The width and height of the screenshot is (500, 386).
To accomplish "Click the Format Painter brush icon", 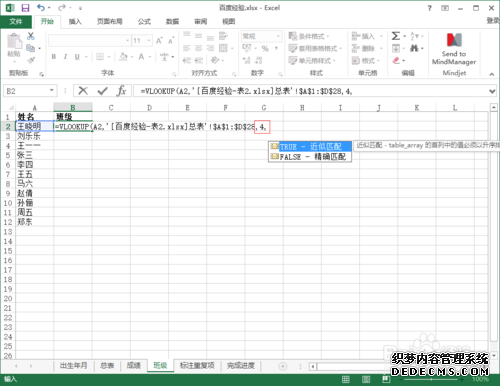I will click(31, 60).
